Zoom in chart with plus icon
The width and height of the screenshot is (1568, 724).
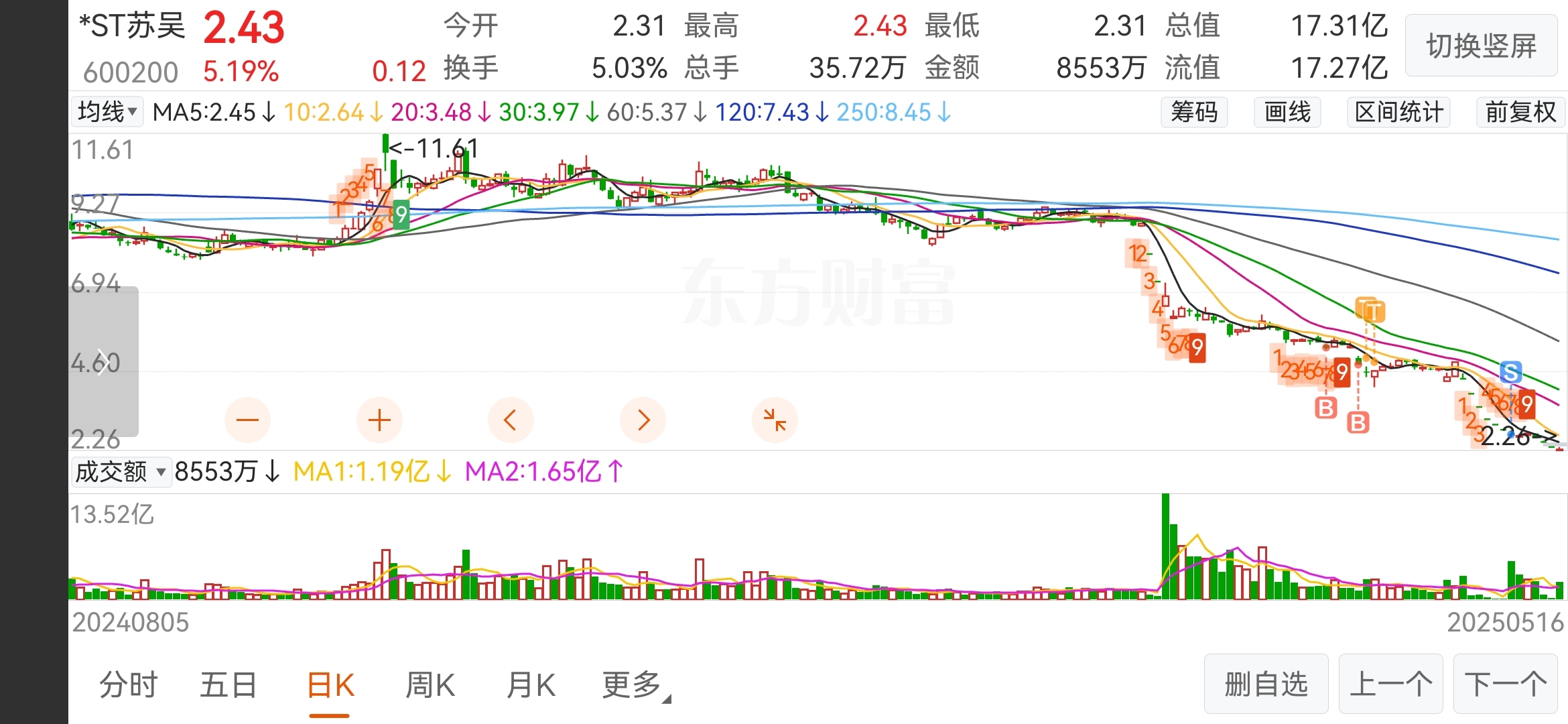(x=379, y=420)
